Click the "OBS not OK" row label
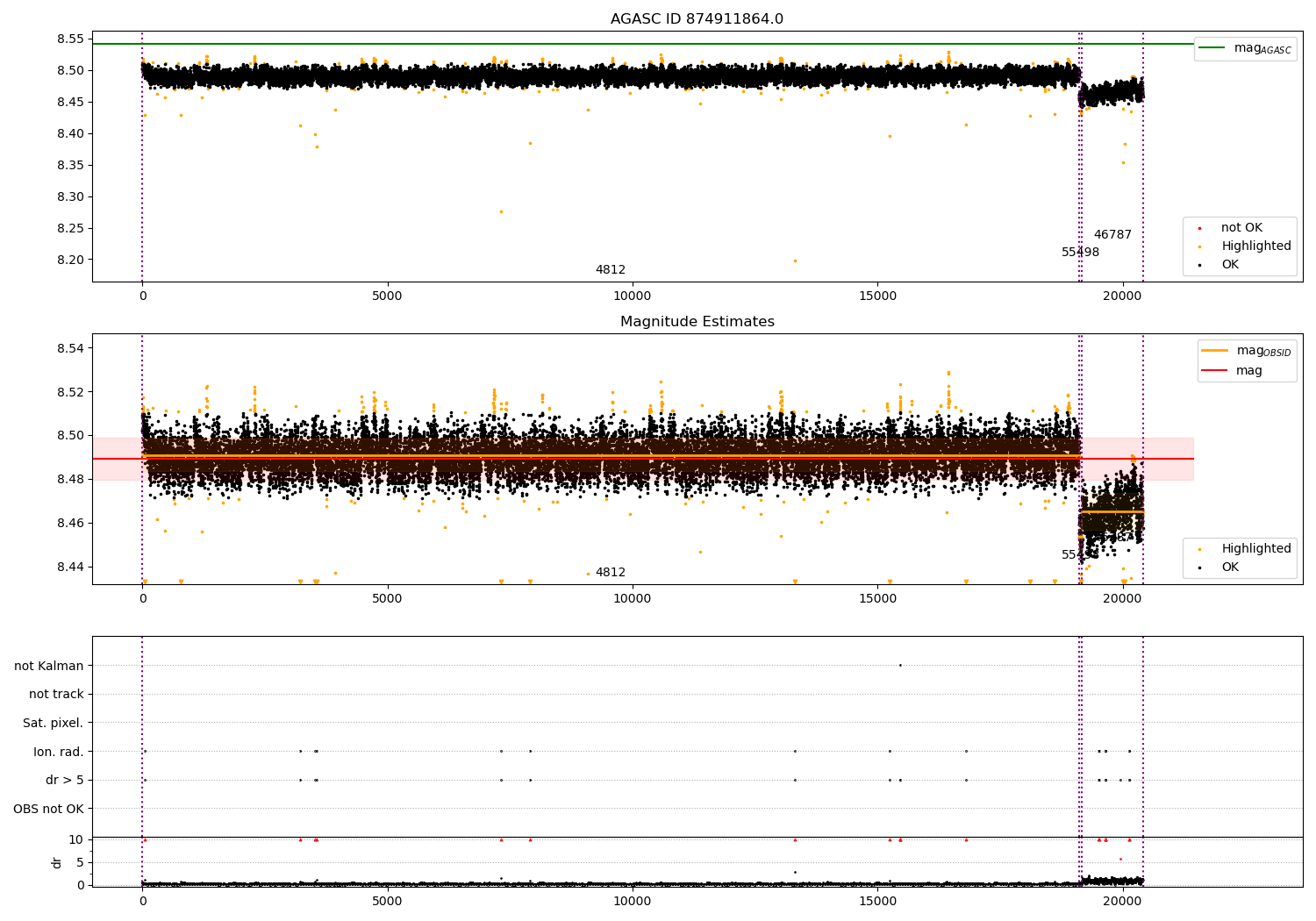Viewport: 1316px width, 921px height. point(48,809)
